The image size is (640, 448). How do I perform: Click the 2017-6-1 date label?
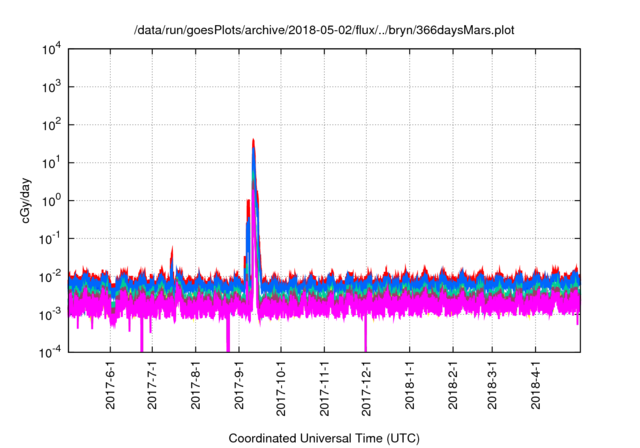click(110, 384)
